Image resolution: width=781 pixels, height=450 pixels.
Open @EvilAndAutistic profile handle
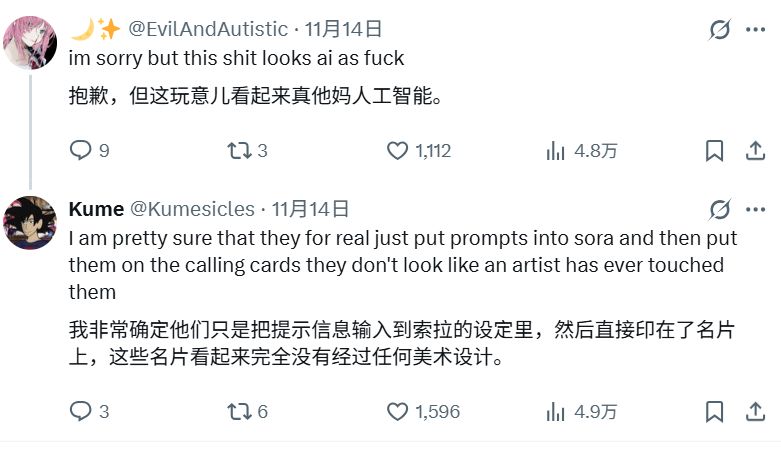208,29
